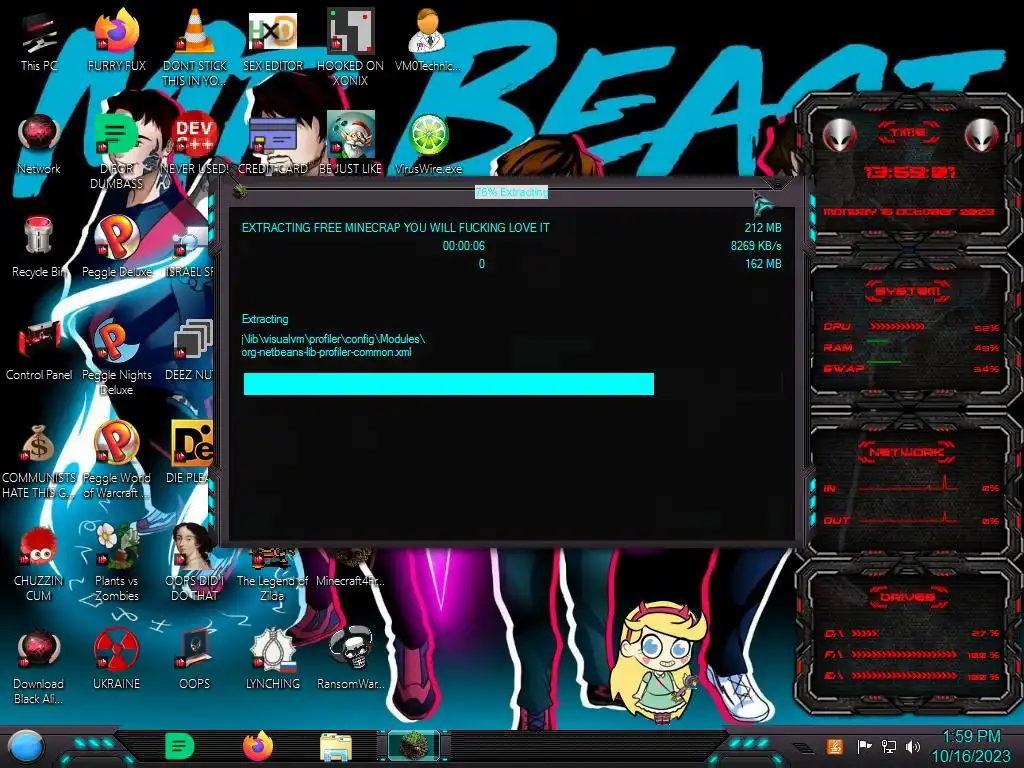Open File Explorer from the taskbar
The width and height of the screenshot is (1024, 768).
(336, 748)
